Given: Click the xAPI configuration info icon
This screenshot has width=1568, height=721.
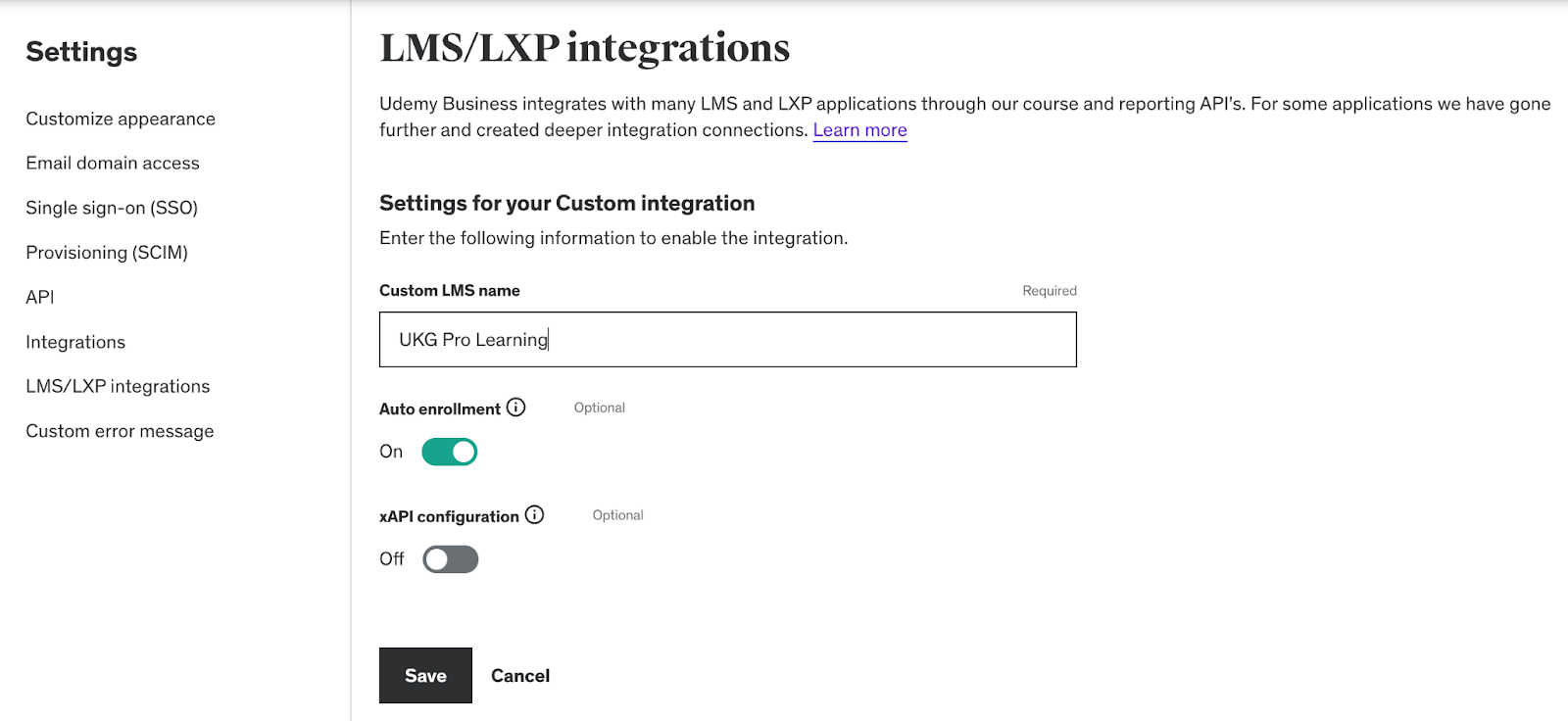Looking at the screenshot, I should pyautogui.click(x=534, y=515).
